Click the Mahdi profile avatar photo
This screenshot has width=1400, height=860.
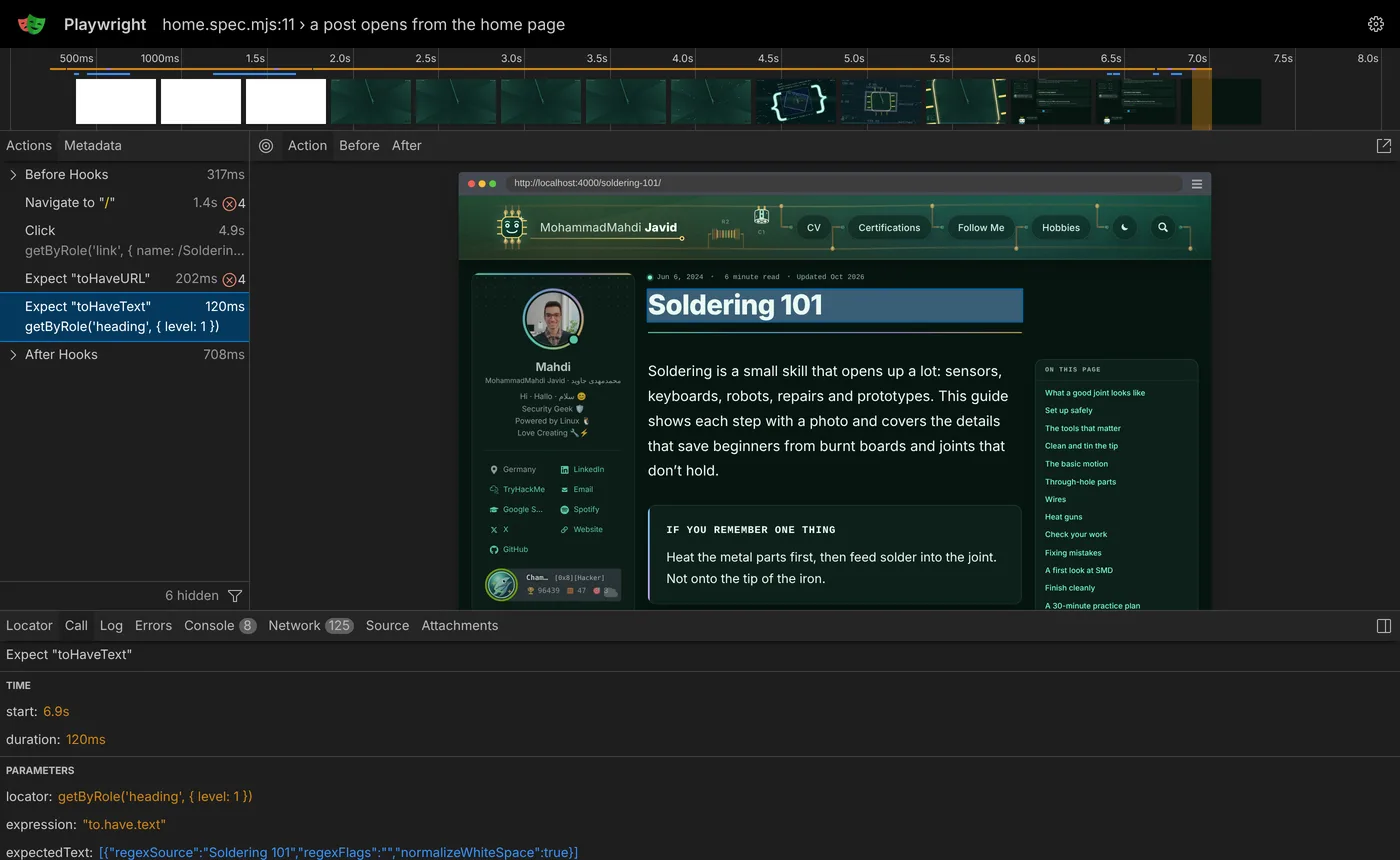[553, 319]
